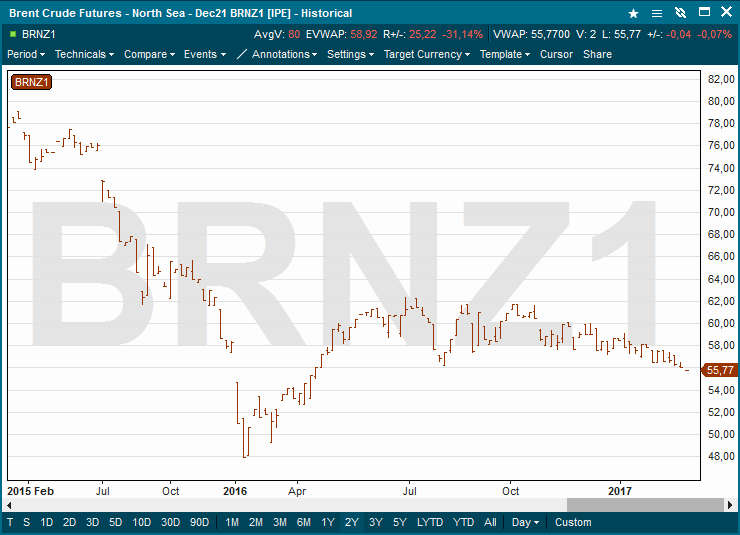The image size is (740, 535).
Task: Click the green BRNZ1 status square
Action: 13,34
